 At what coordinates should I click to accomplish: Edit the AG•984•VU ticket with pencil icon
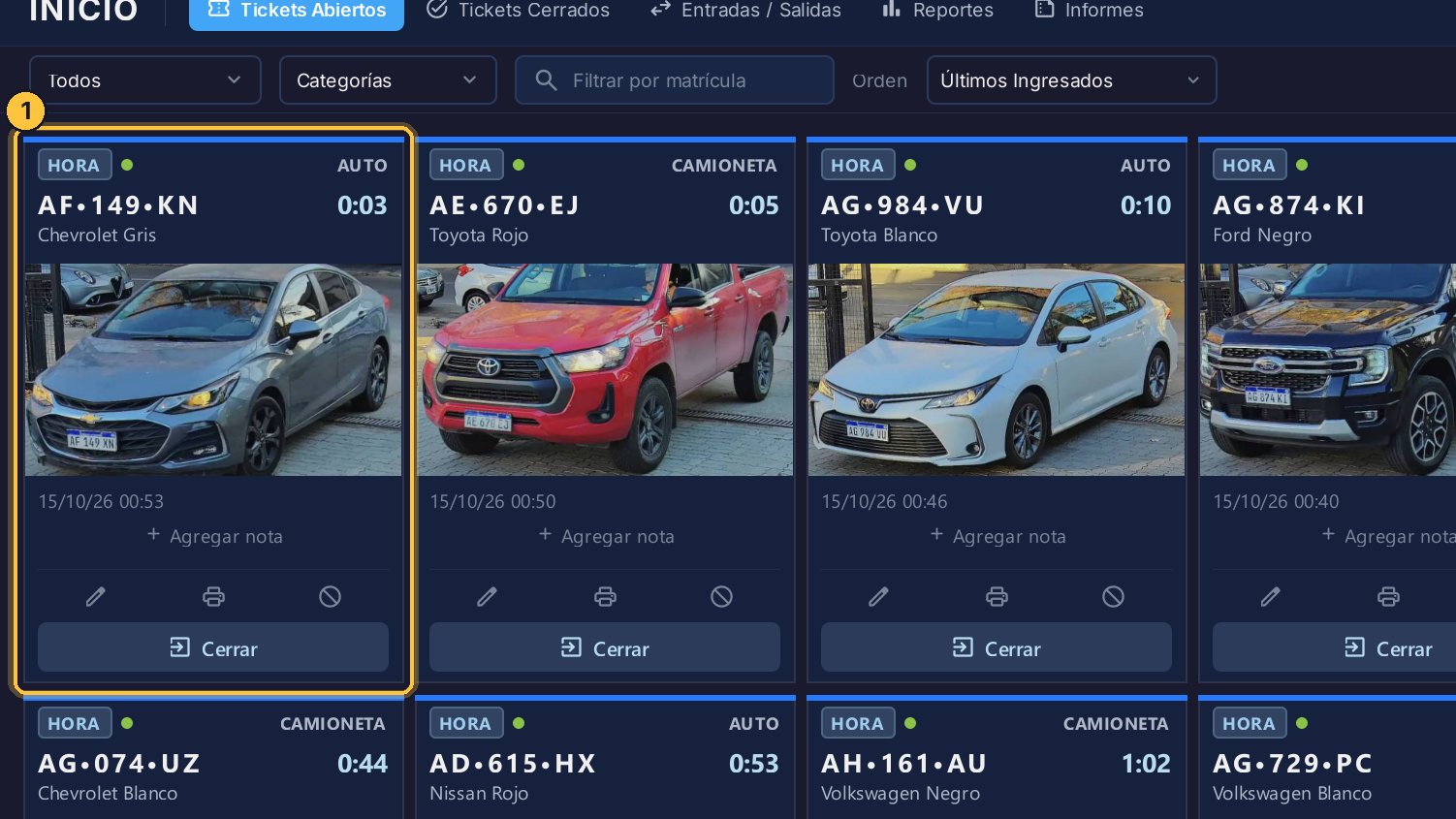click(878, 596)
